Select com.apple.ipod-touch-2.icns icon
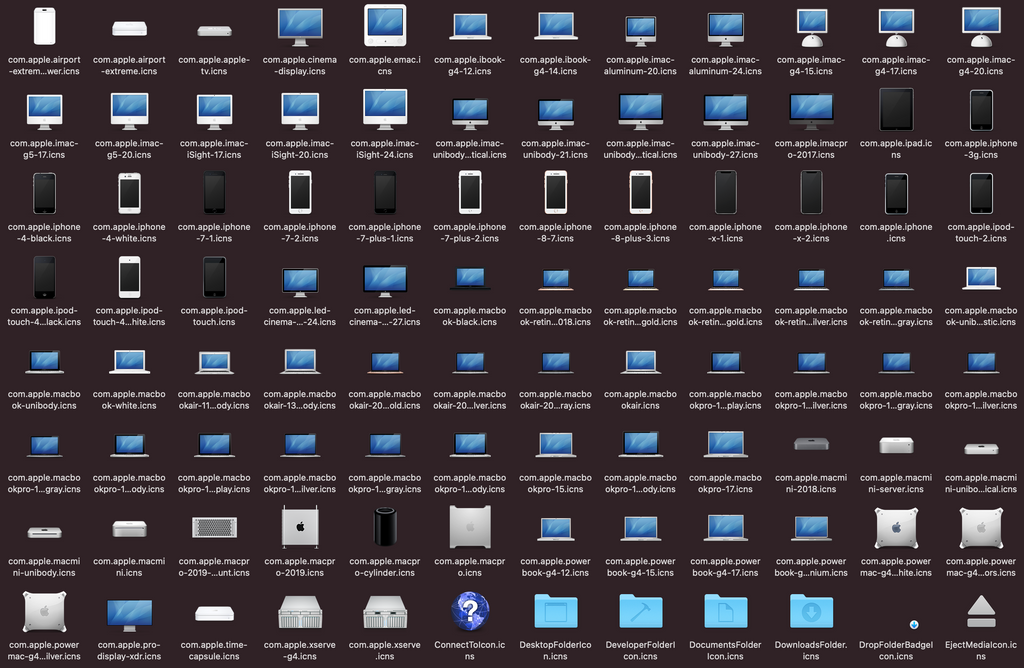Image resolution: width=1024 pixels, height=668 pixels. [x=981, y=193]
